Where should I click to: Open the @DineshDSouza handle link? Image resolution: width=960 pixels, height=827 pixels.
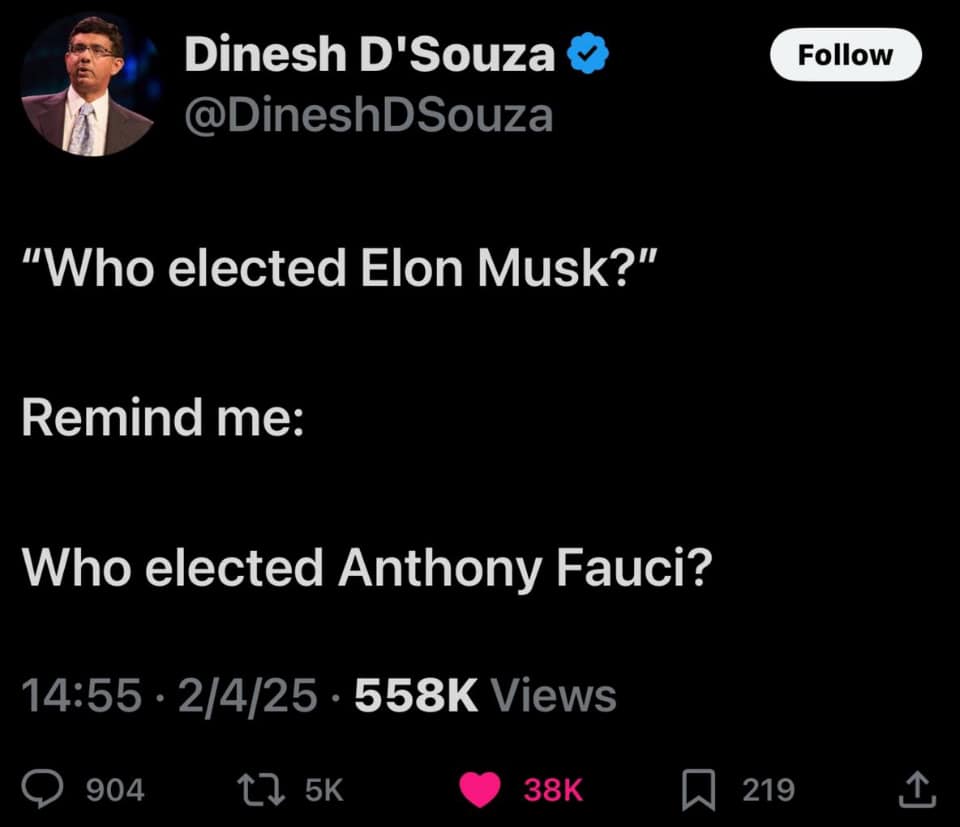pos(369,115)
